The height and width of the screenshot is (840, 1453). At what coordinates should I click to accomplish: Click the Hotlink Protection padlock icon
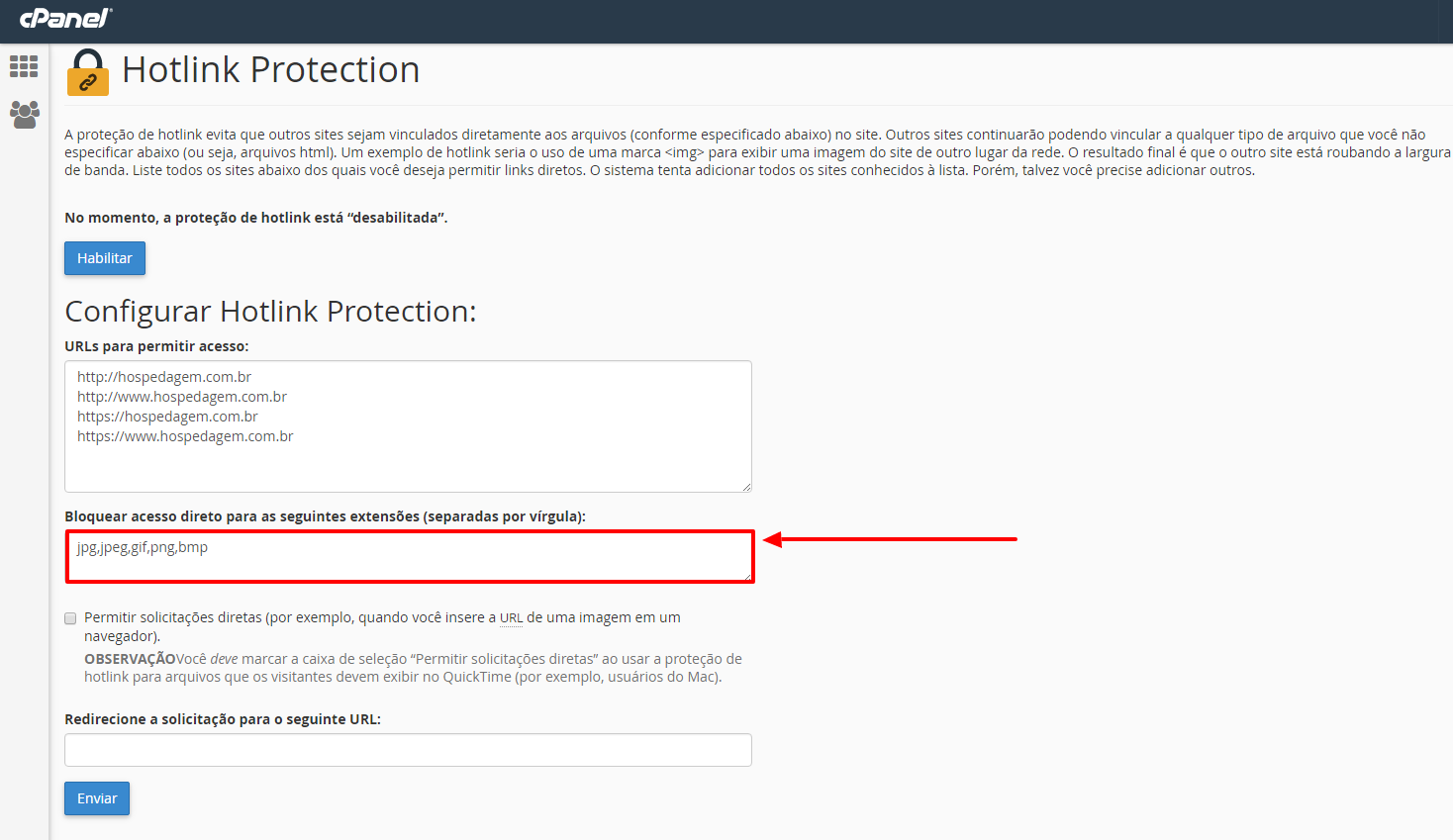click(88, 72)
